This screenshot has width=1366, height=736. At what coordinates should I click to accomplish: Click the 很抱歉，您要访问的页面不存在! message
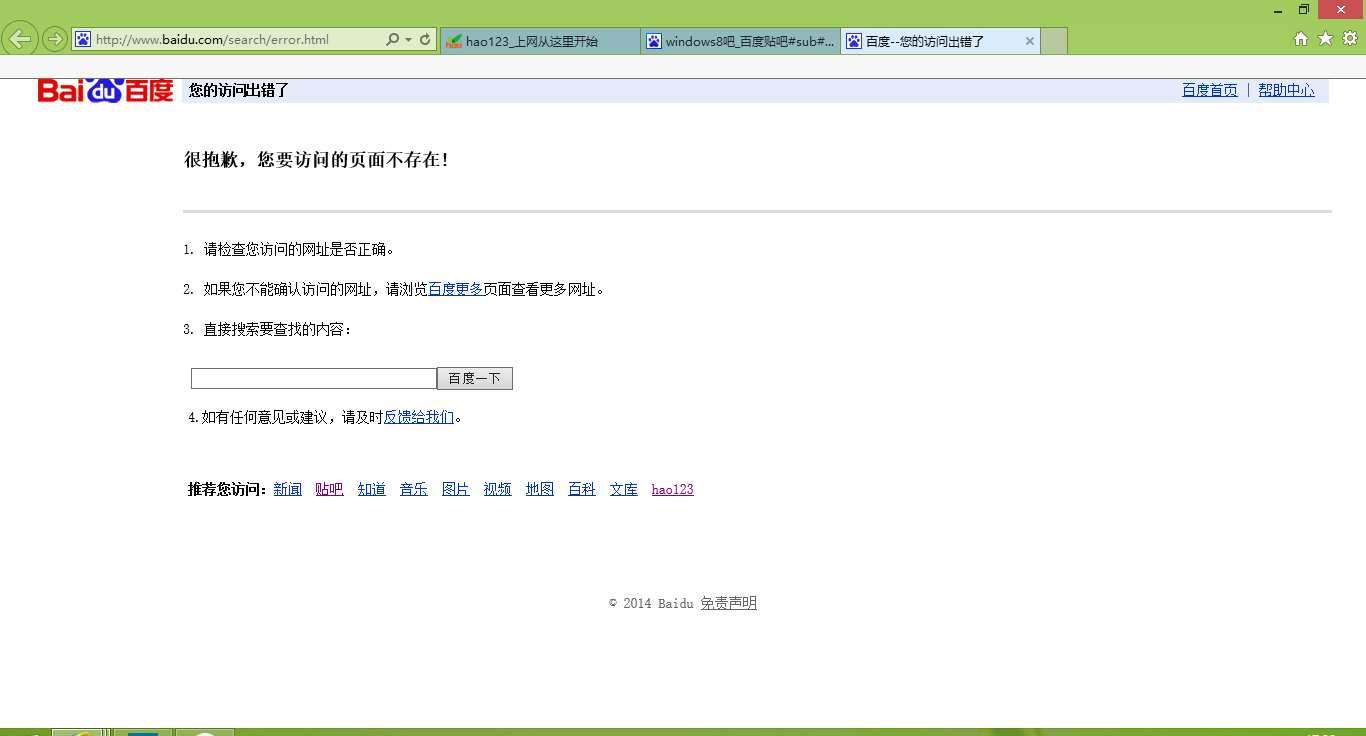point(316,159)
